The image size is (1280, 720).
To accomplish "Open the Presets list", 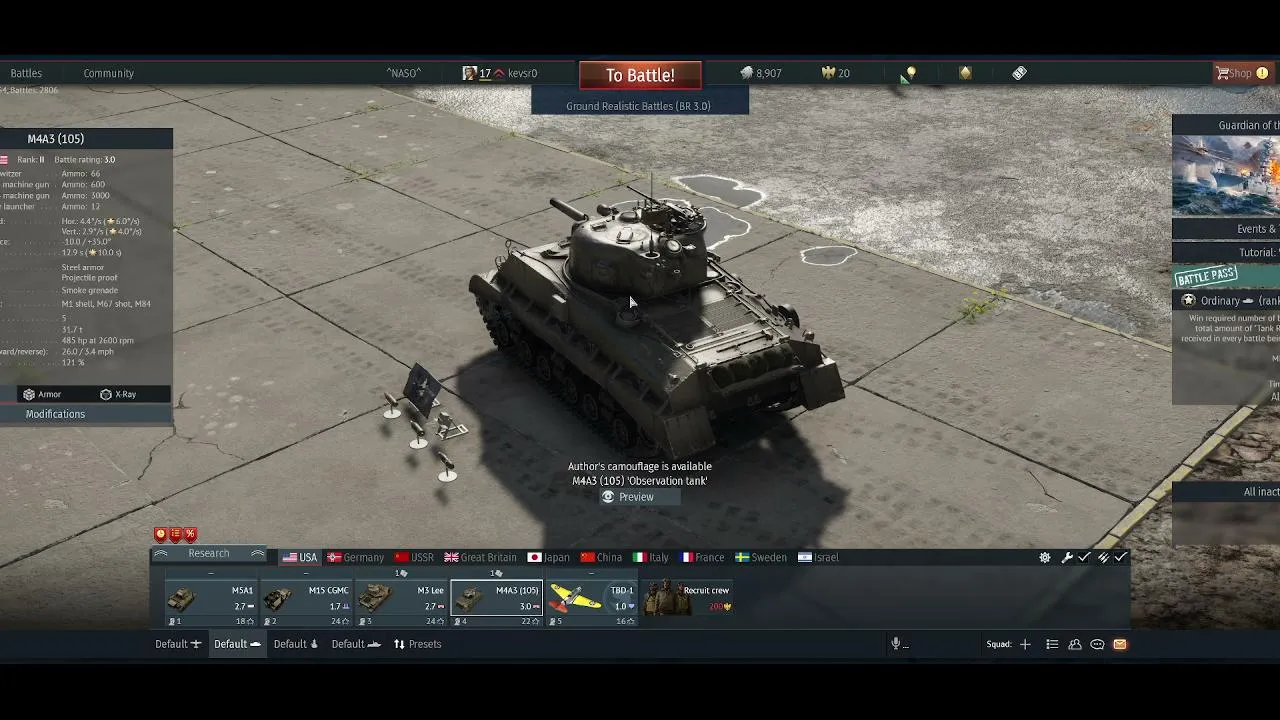I will click(x=417, y=644).
